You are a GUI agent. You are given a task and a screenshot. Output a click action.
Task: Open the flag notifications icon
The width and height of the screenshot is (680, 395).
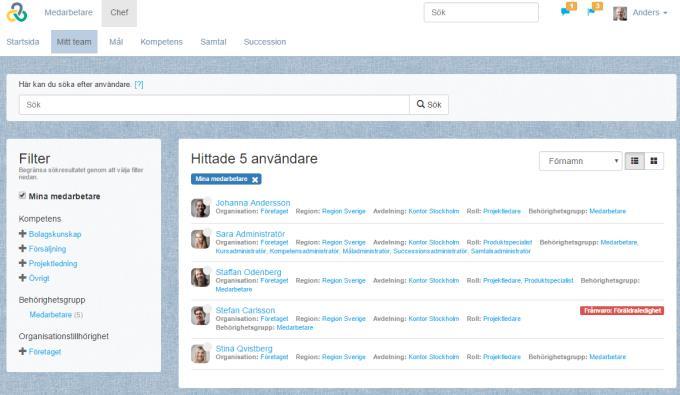pyautogui.click(x=591, y=12)
